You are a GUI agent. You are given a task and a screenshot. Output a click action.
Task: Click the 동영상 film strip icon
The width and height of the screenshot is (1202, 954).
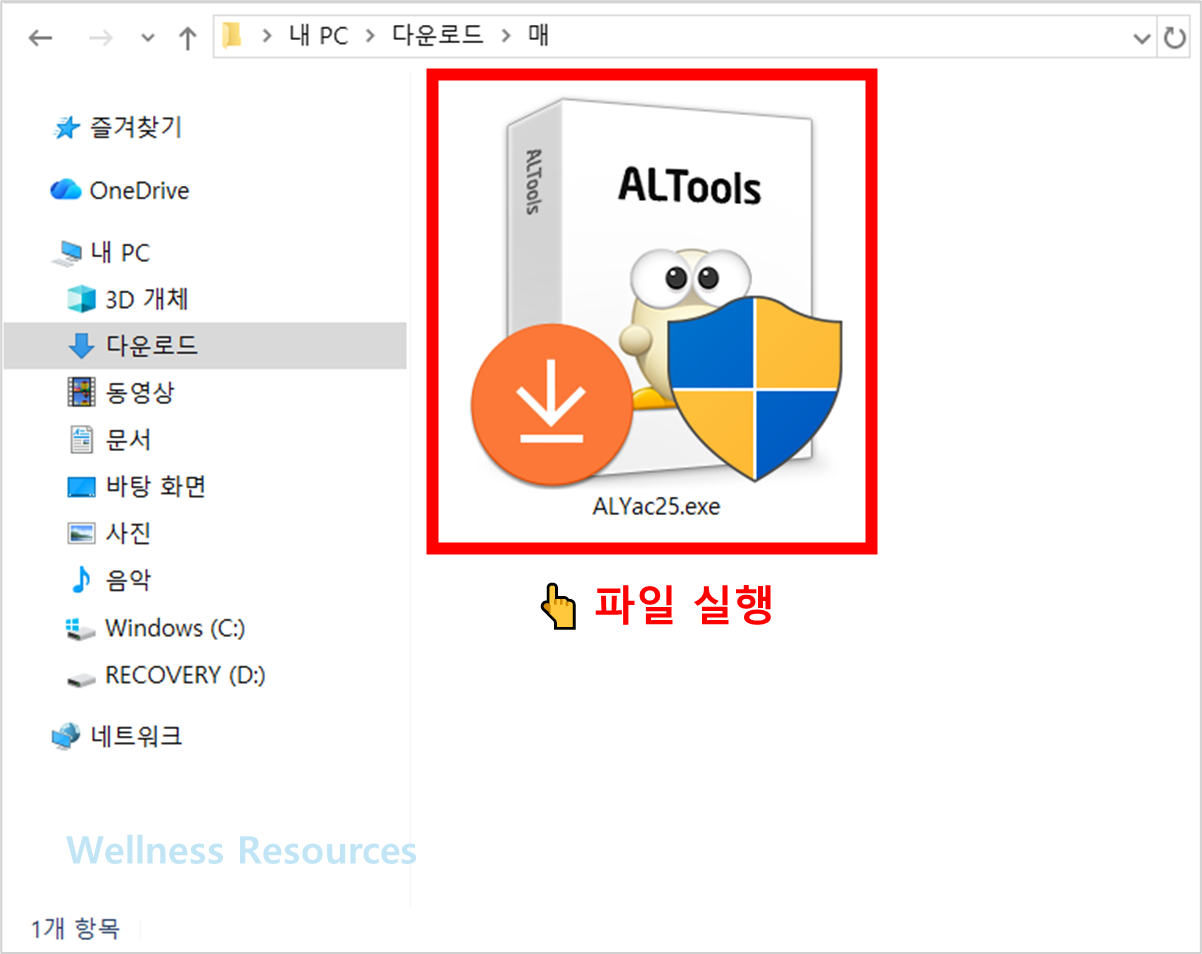coord(80,392)
